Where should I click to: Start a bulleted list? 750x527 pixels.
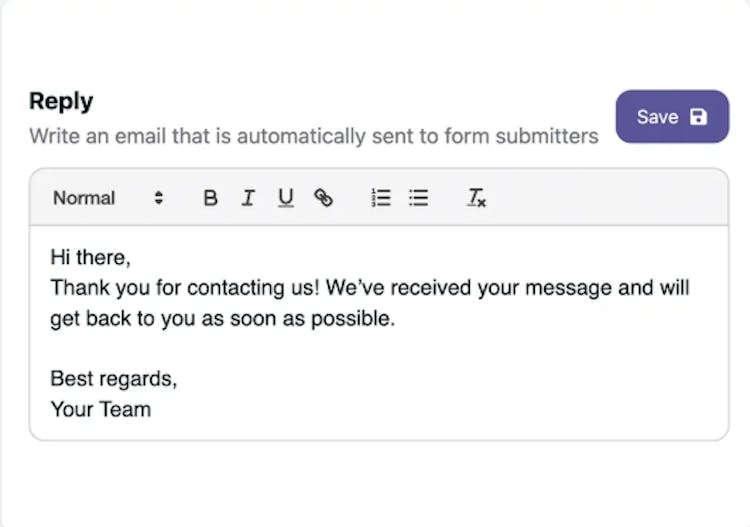tap(419, 198)
